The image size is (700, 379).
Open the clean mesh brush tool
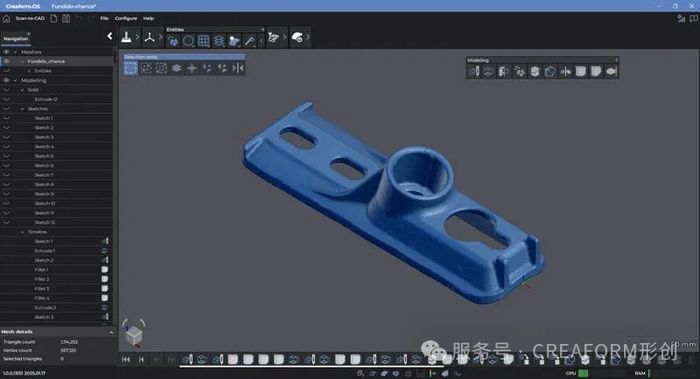tap(126, 38)
